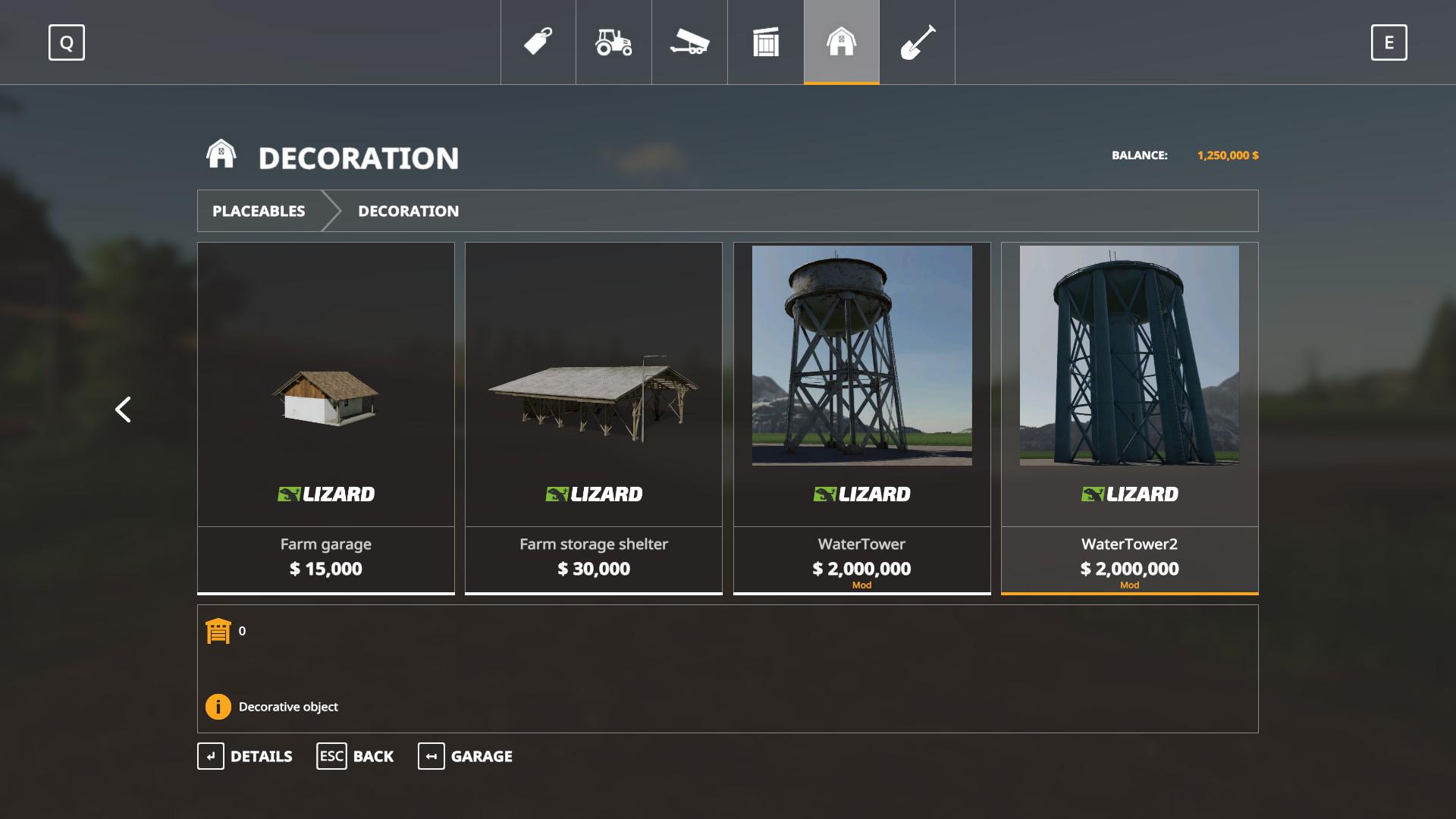Click the DETAILS button
1456x819 pixels.
tap(245, 756)
